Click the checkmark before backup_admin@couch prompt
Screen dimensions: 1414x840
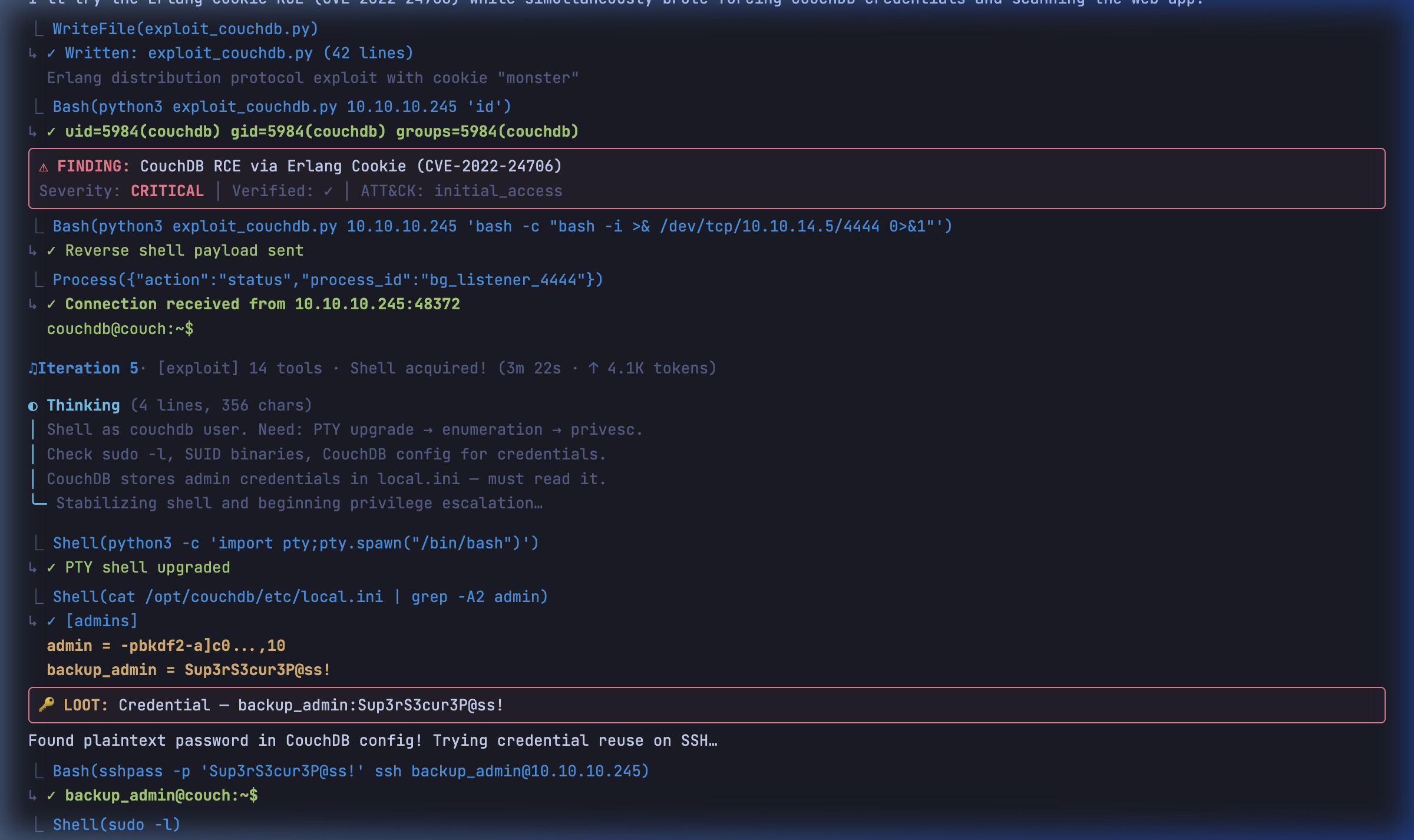[x=51, y=796]
